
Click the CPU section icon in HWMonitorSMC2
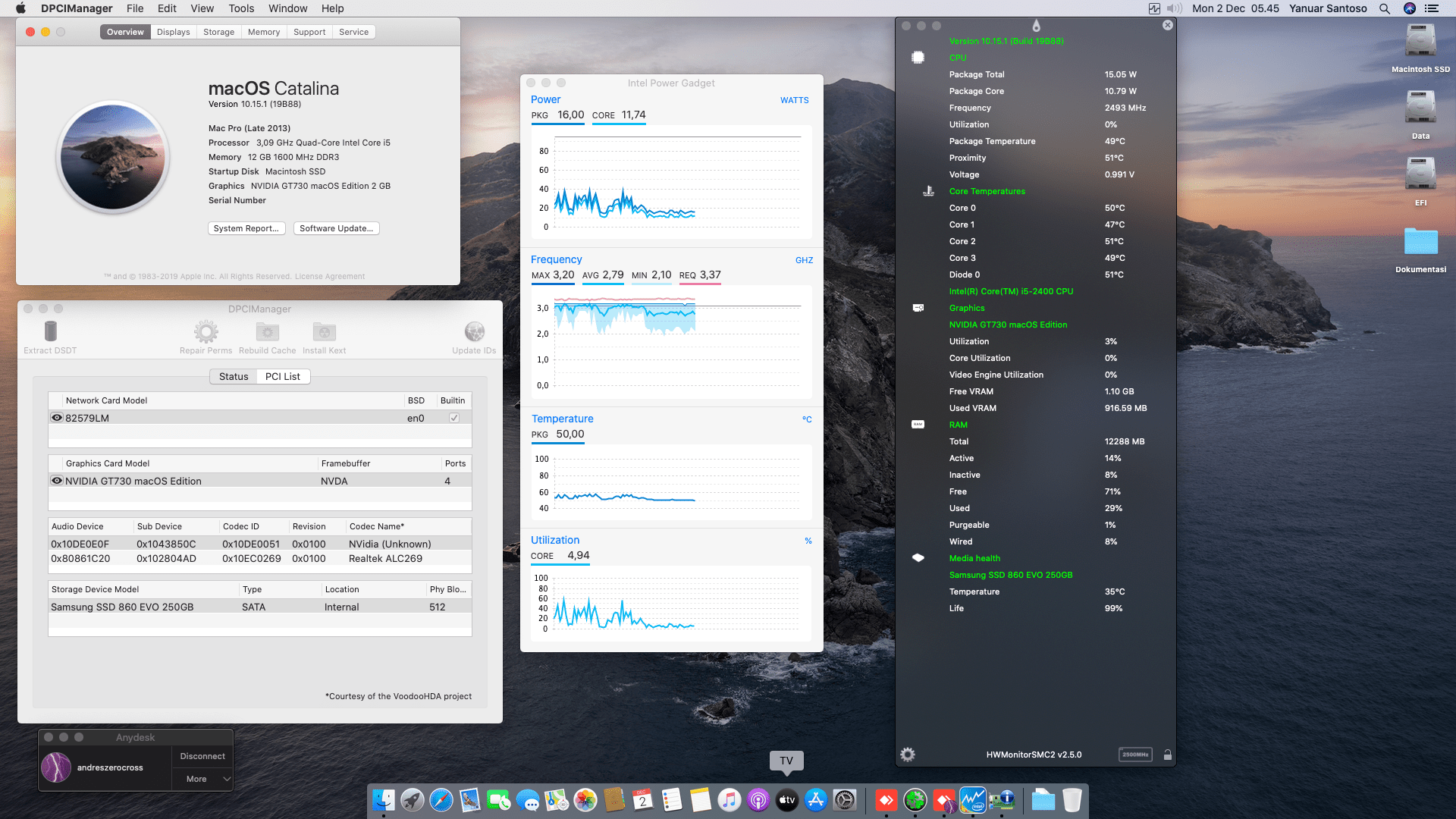pyautogui.click(x=918, y=57)
